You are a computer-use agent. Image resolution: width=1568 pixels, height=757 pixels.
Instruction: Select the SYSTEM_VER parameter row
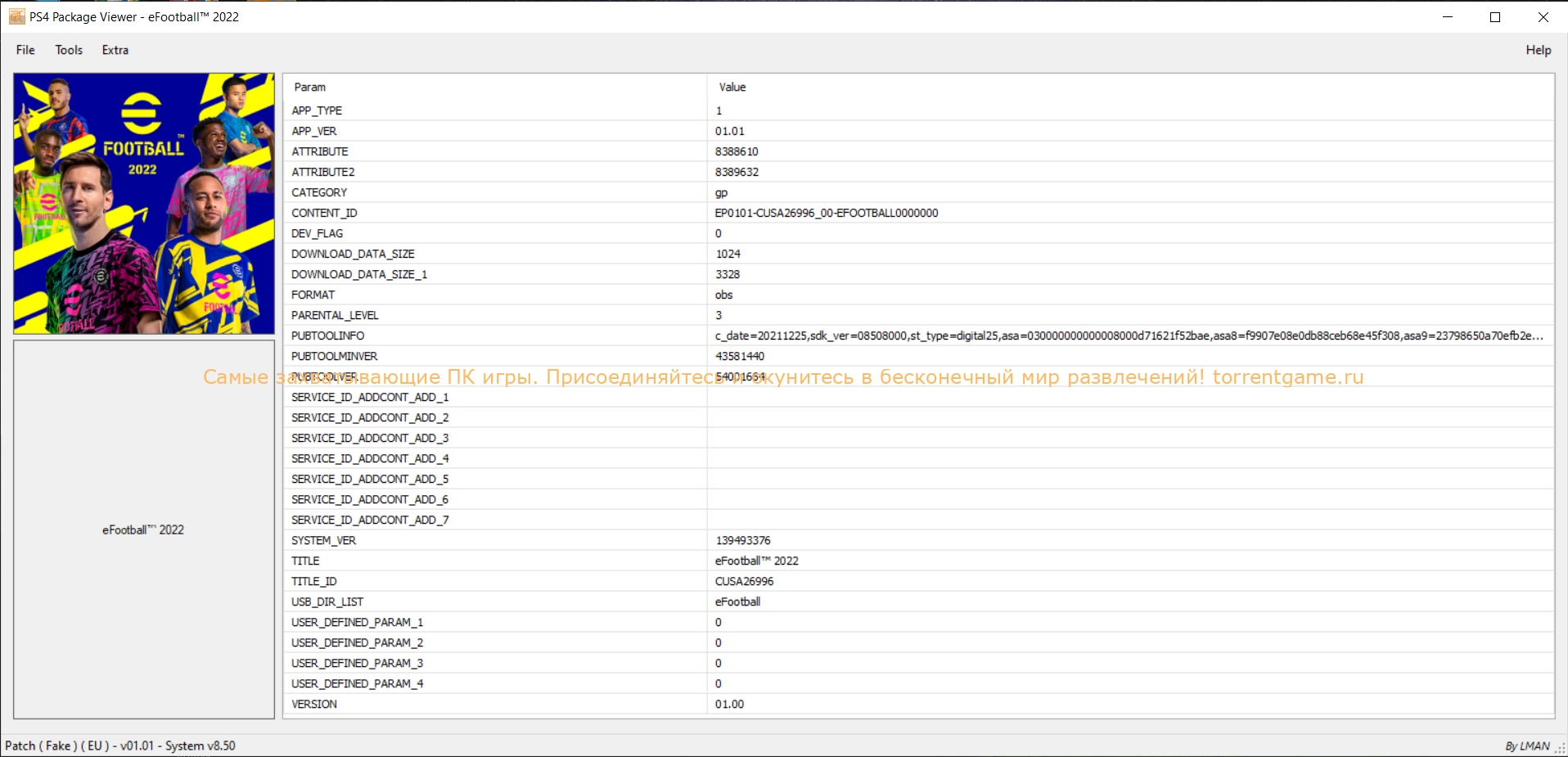(324, 540)
